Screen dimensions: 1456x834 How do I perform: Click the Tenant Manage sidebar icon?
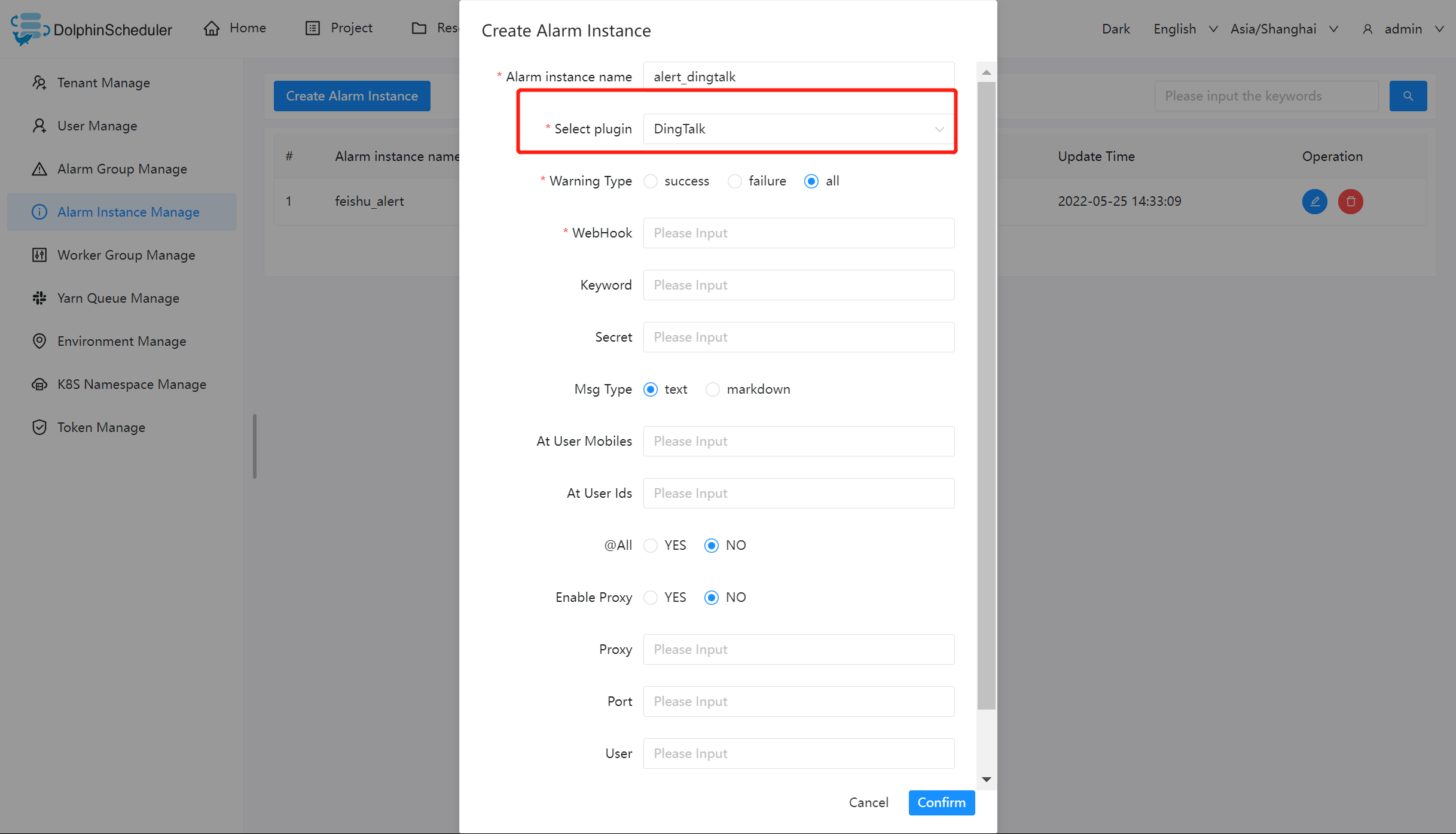tap(39, 83)
